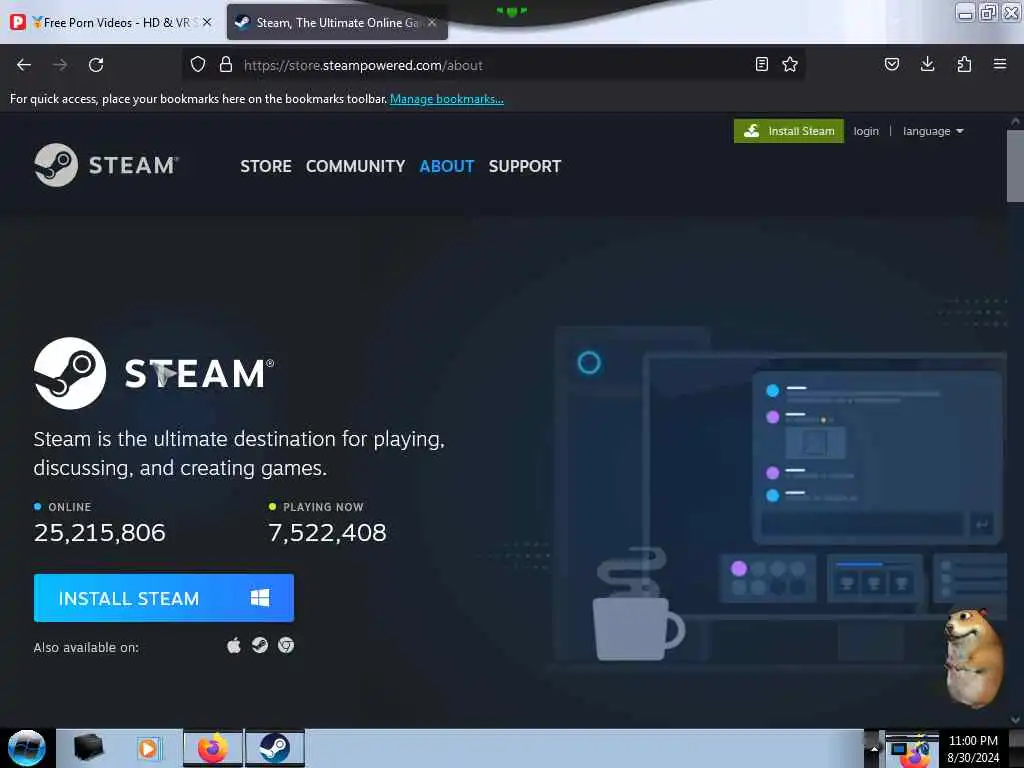Click the large Steam logo in hero section
Viewport: 1024px width, 768px height.
[154, 374]
